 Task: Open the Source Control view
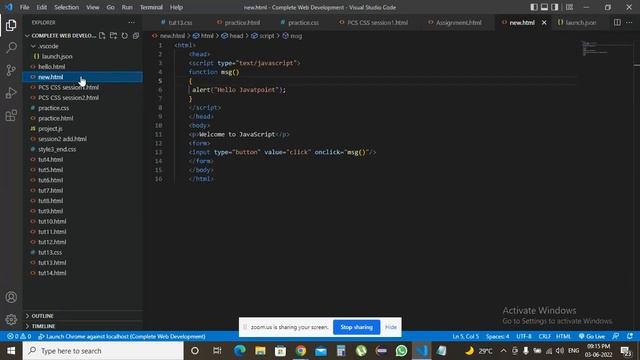[x=11, y=70]
